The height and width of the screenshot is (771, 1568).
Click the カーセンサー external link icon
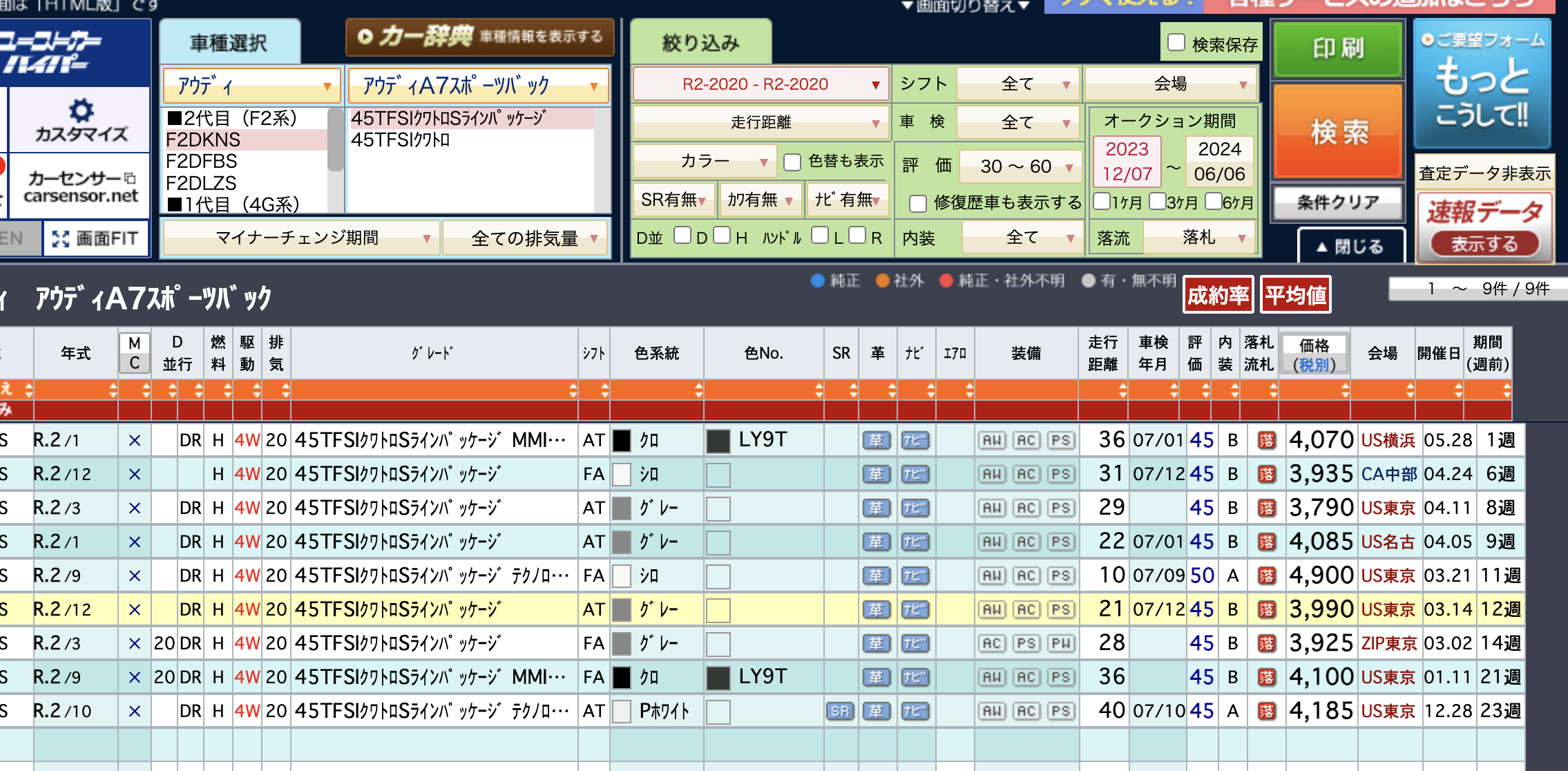[x=130, y=178]
